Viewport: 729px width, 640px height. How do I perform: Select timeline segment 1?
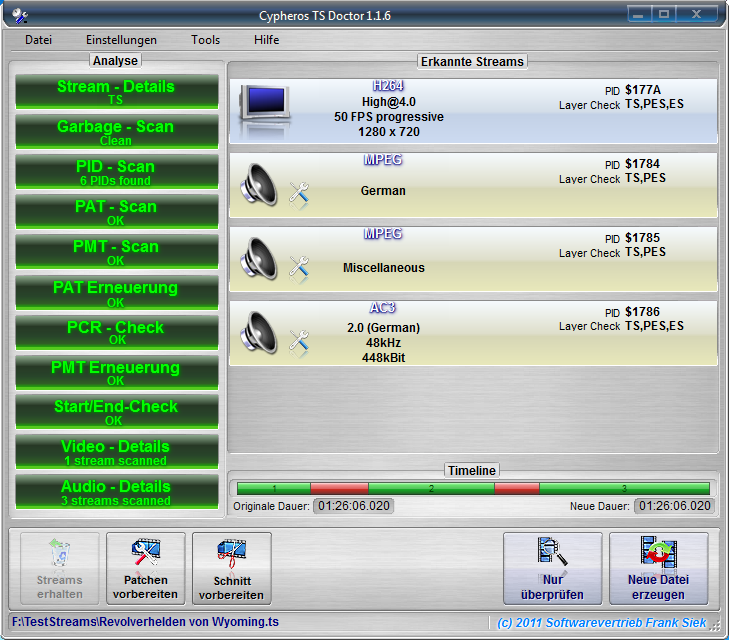click(274, 488)
